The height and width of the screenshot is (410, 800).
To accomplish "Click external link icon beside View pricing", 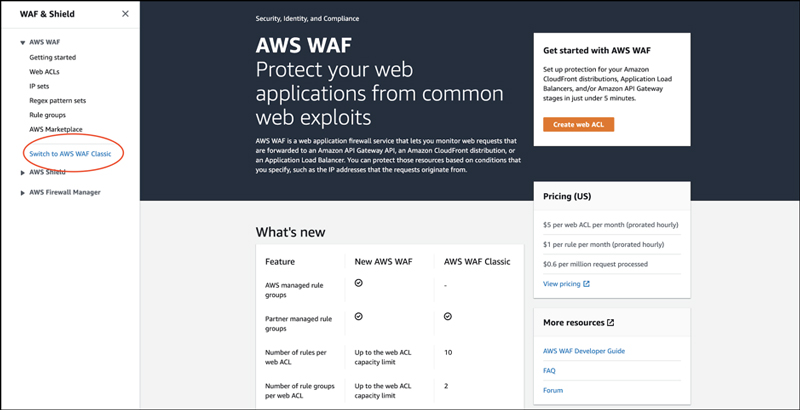I will 587,284.
